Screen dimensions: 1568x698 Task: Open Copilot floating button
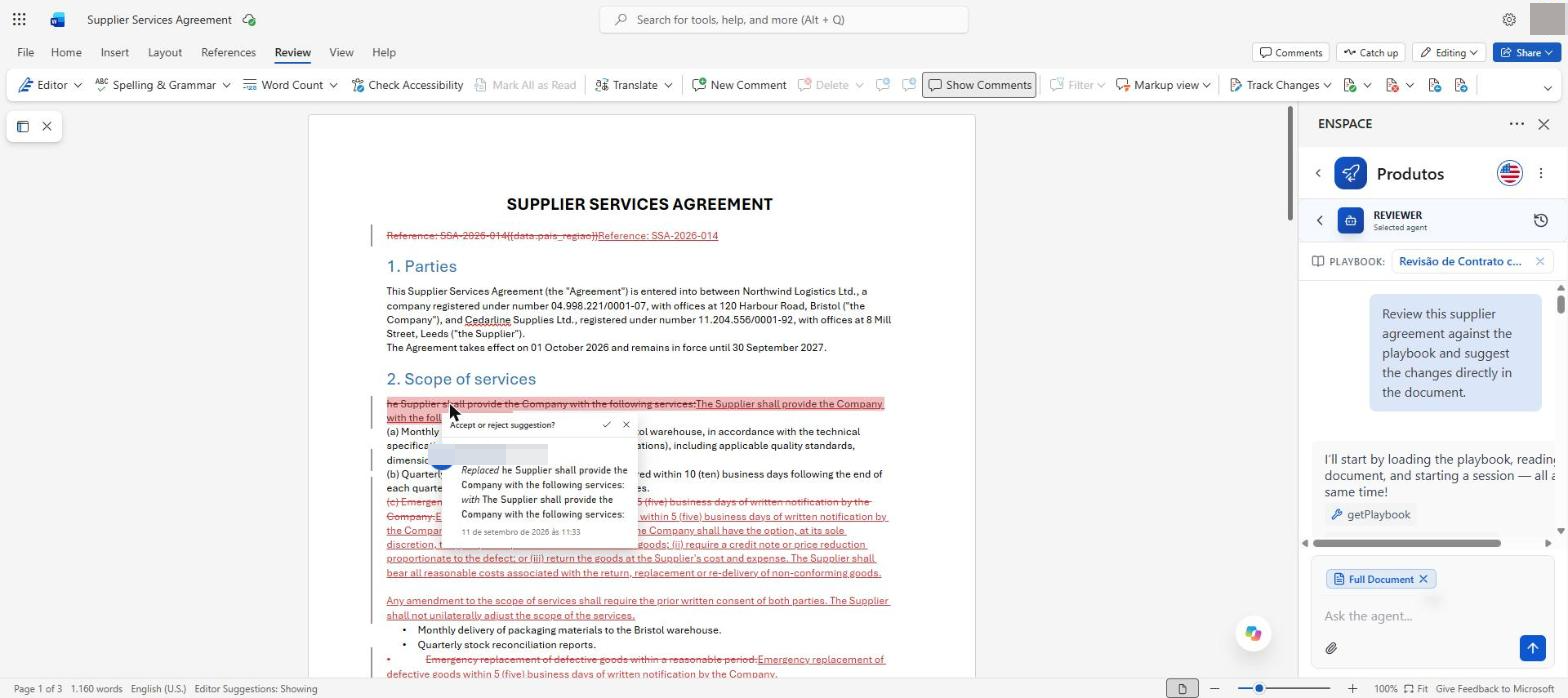pos(1253,633)
